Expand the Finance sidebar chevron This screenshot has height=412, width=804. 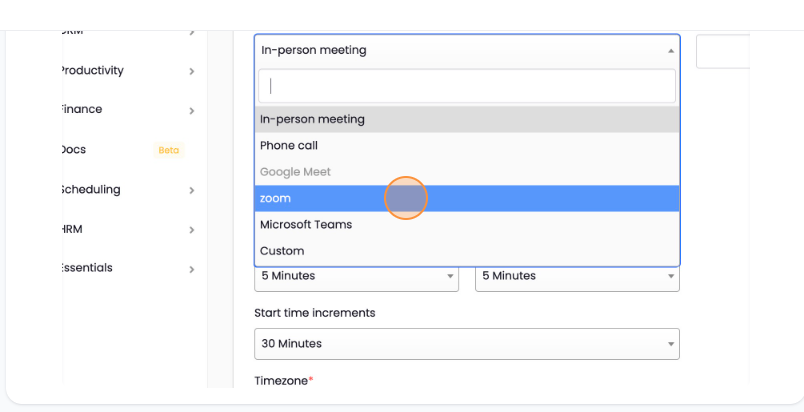pyautogui.click(x=191, y=111)
